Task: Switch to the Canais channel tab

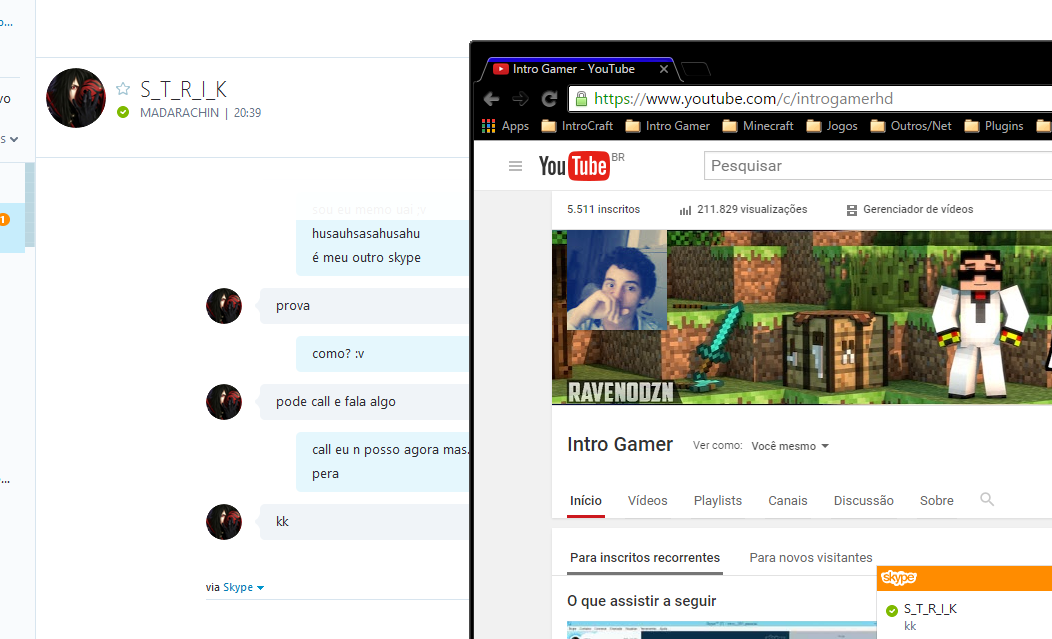Action: click(788, 501)
